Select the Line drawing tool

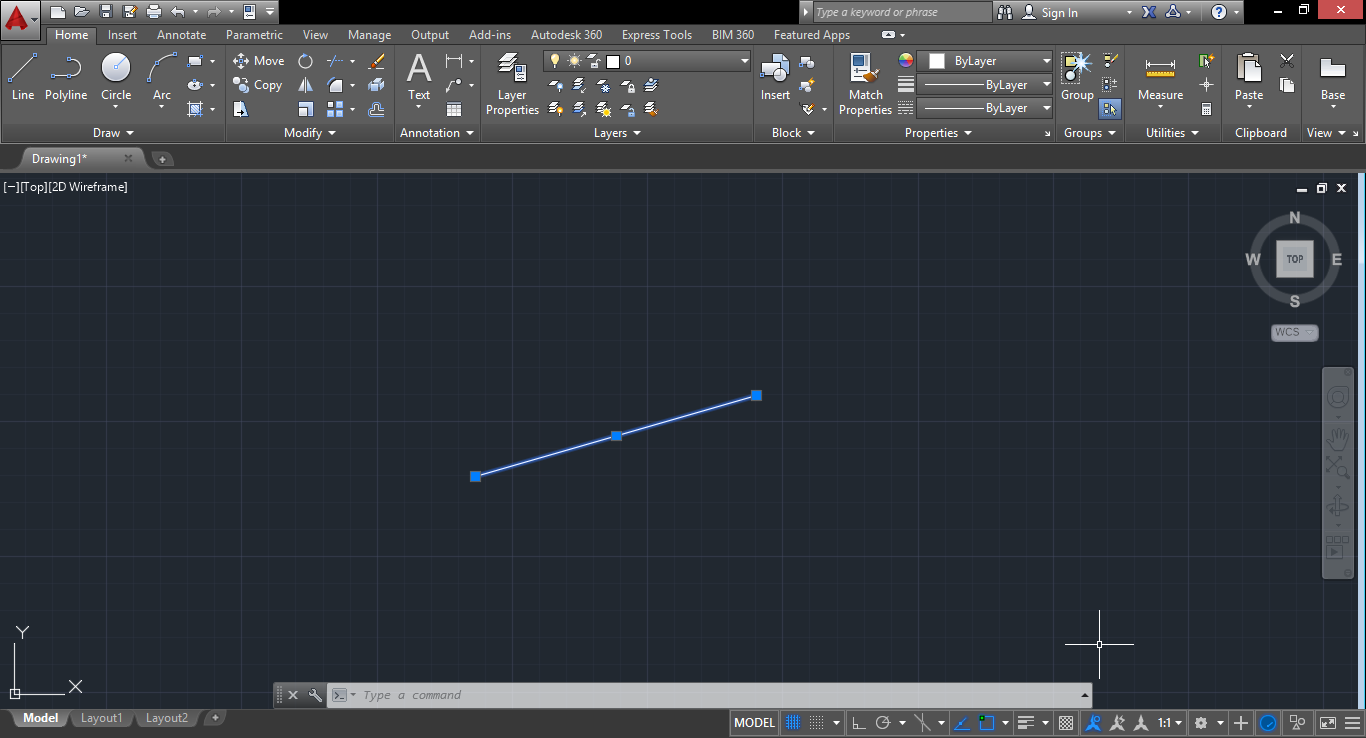(22, 77)
